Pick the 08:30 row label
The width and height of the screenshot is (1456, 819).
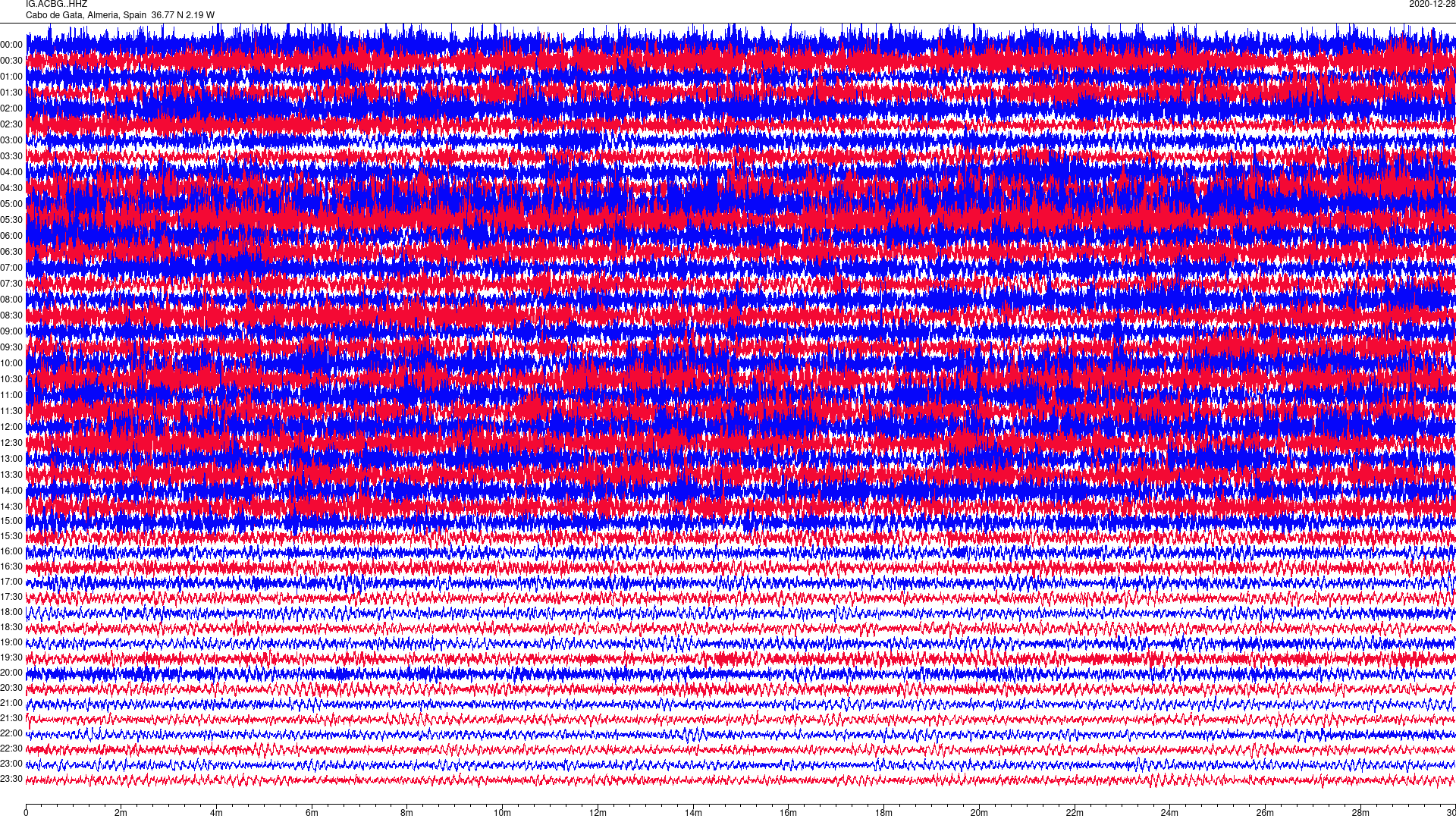click(x=11, y=315)
